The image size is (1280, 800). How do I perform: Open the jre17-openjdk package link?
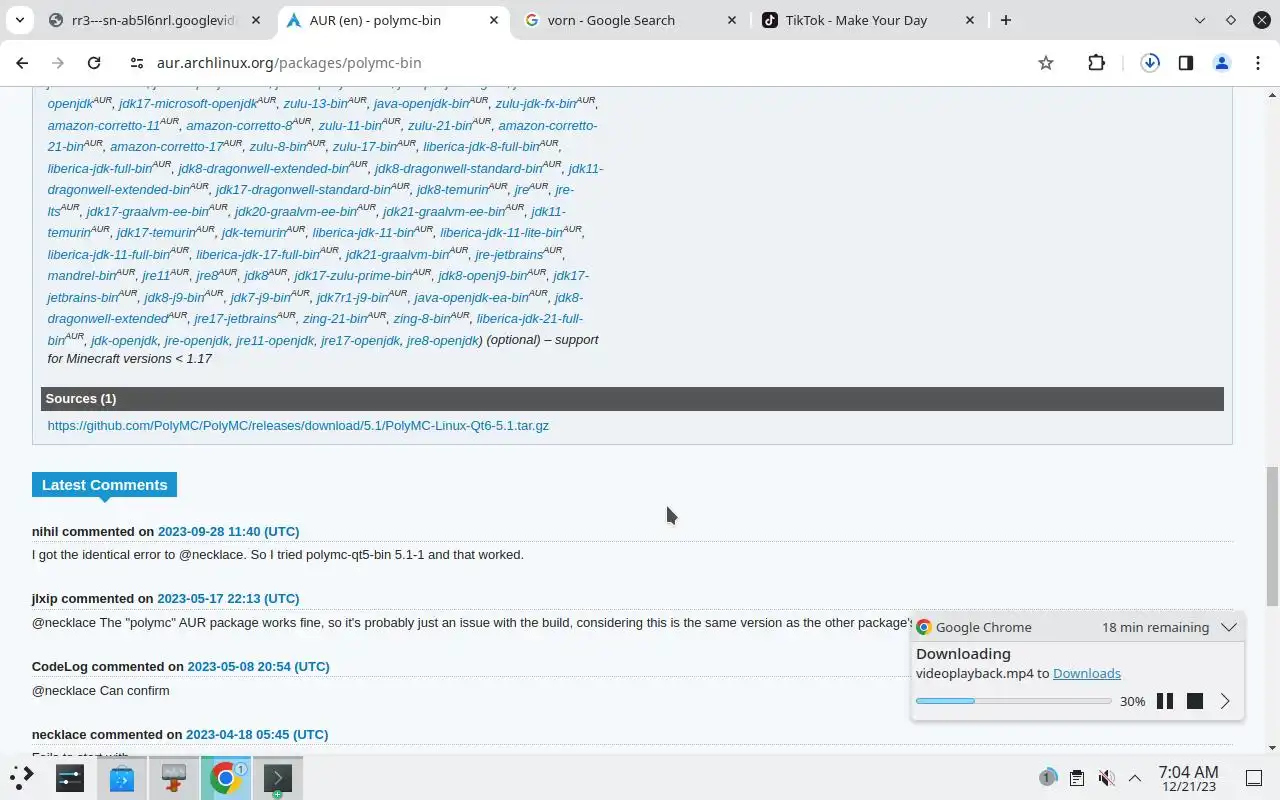point(360,340)
